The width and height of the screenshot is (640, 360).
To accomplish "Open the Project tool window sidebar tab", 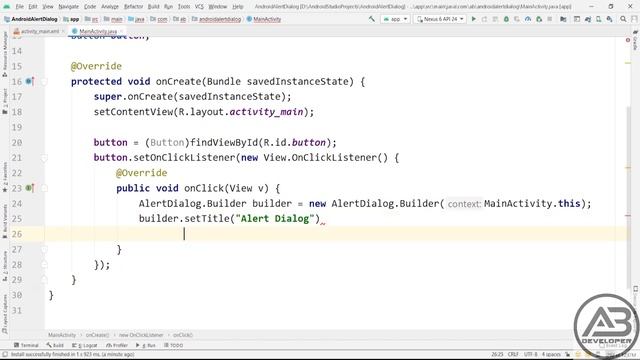I will click(5, 101).
